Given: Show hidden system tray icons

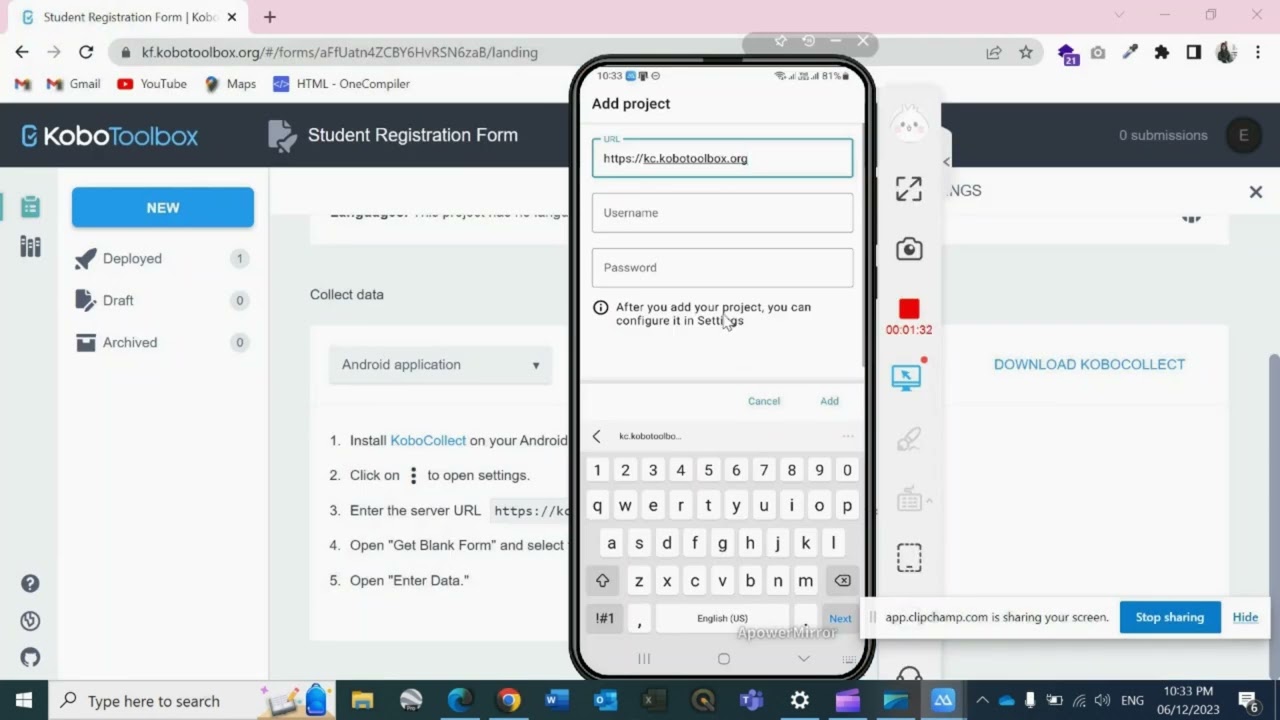Looking at the screenshot, I should (982, 700).
